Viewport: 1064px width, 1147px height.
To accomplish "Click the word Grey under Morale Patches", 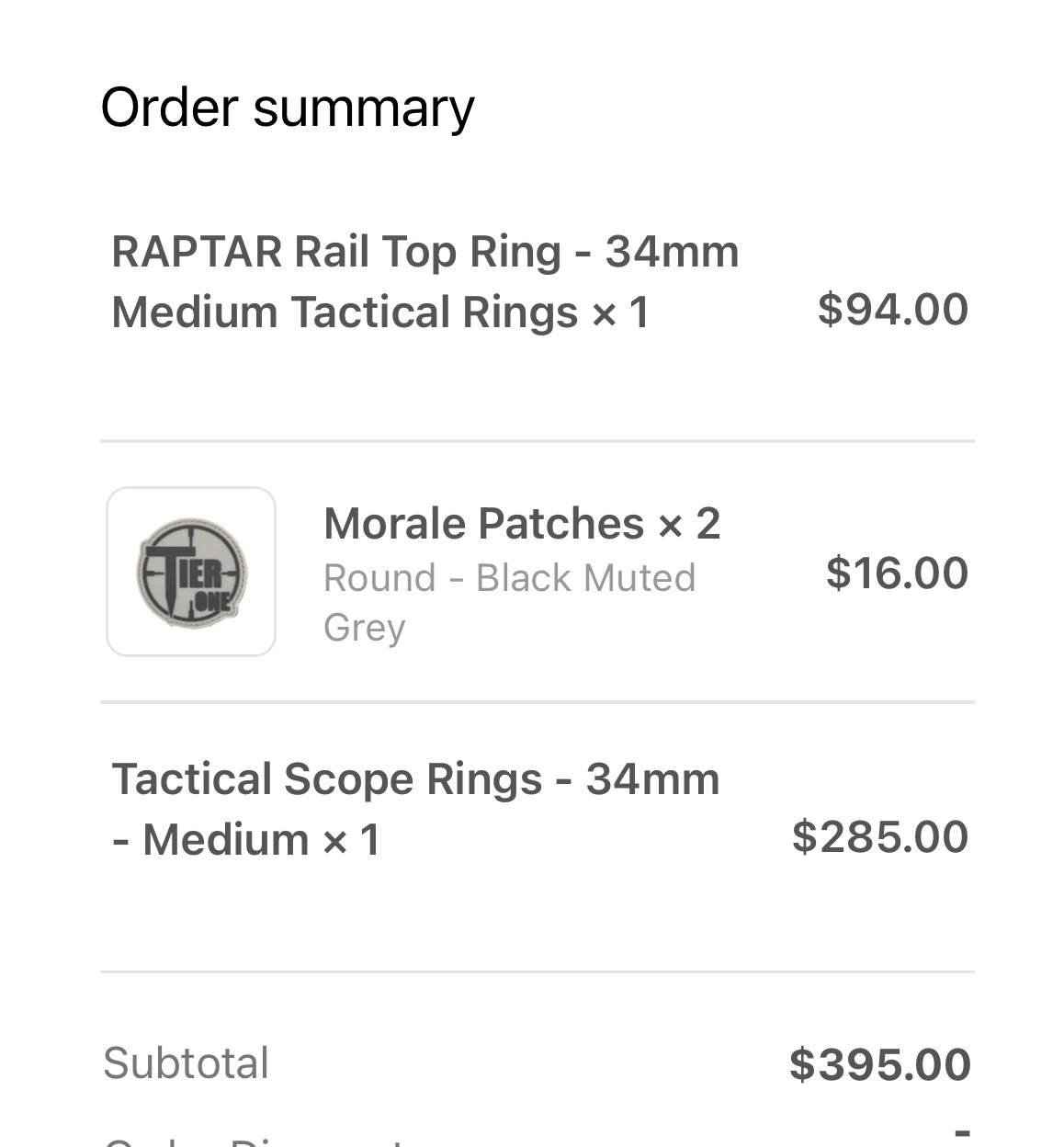I will [x=364, y=628].
